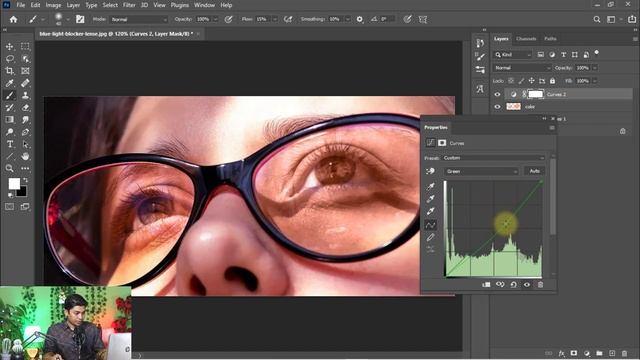Image resolution: width=640 pixels, height=360 pixels.
Task: Open the layer blend mode Normal dropdown
Action: tap(522, 68)
